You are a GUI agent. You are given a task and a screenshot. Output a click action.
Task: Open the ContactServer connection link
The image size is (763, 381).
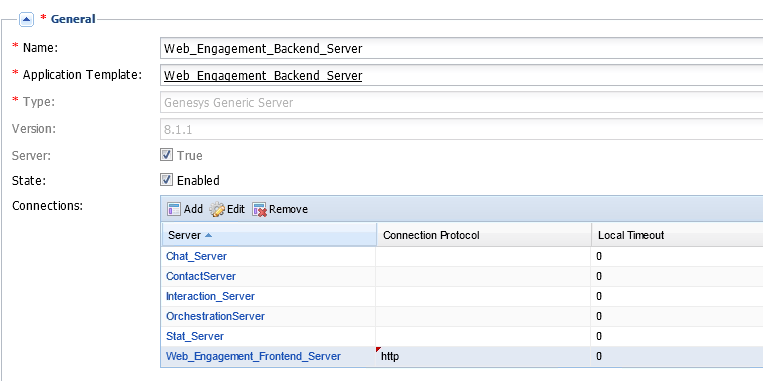(201, 276)
